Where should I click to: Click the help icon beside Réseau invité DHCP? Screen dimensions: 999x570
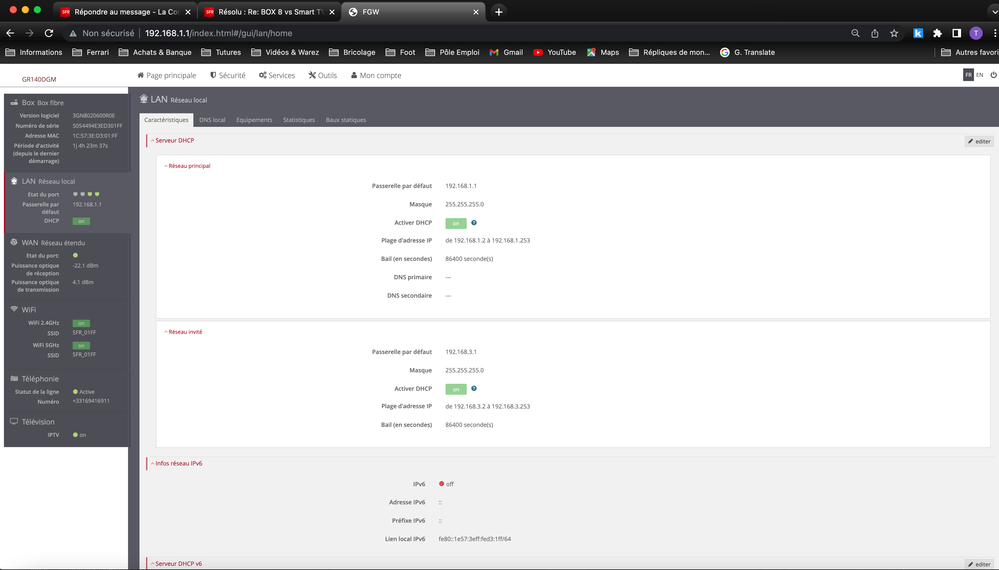[x=473, y=388]
